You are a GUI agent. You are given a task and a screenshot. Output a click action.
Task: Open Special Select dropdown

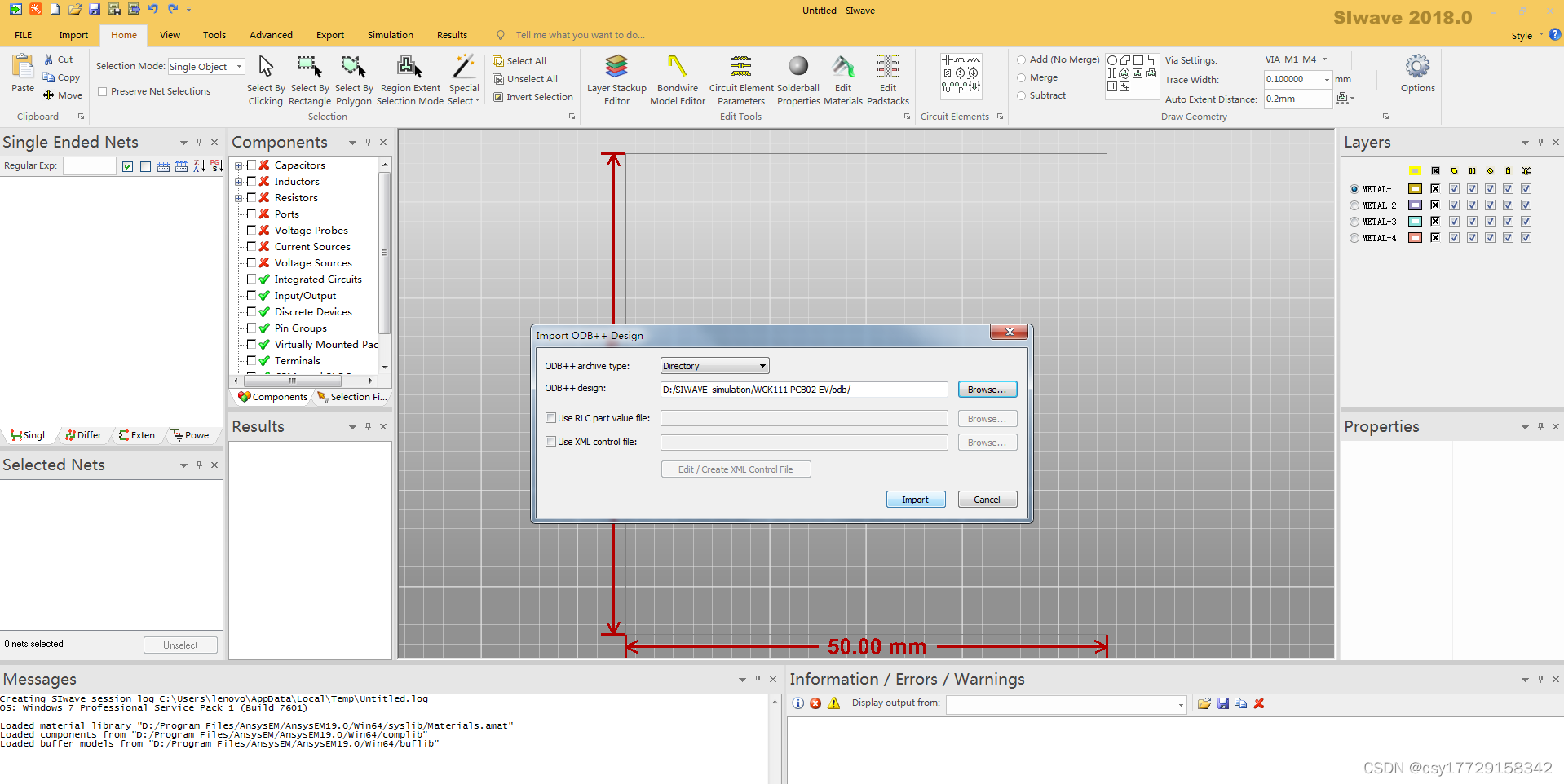click(x=464, y=80)
